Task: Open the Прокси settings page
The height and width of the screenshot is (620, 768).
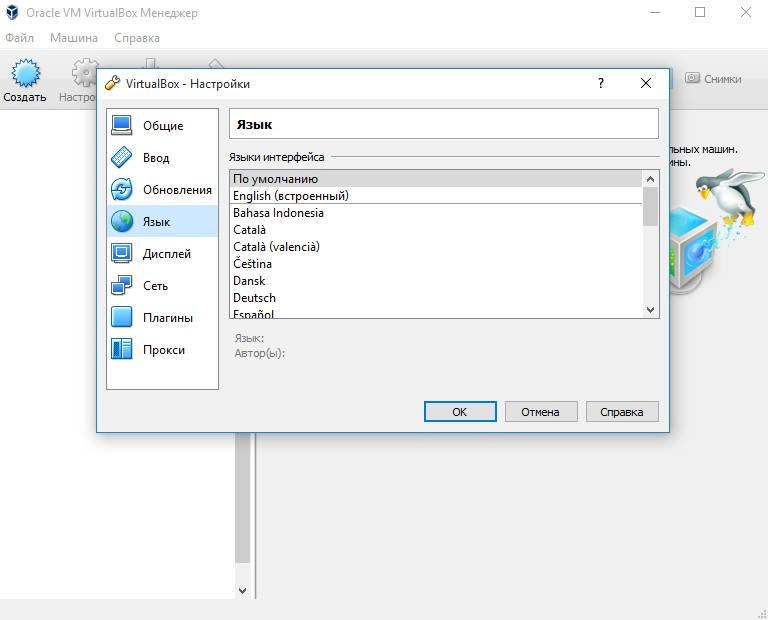Action: coord(162,350)
